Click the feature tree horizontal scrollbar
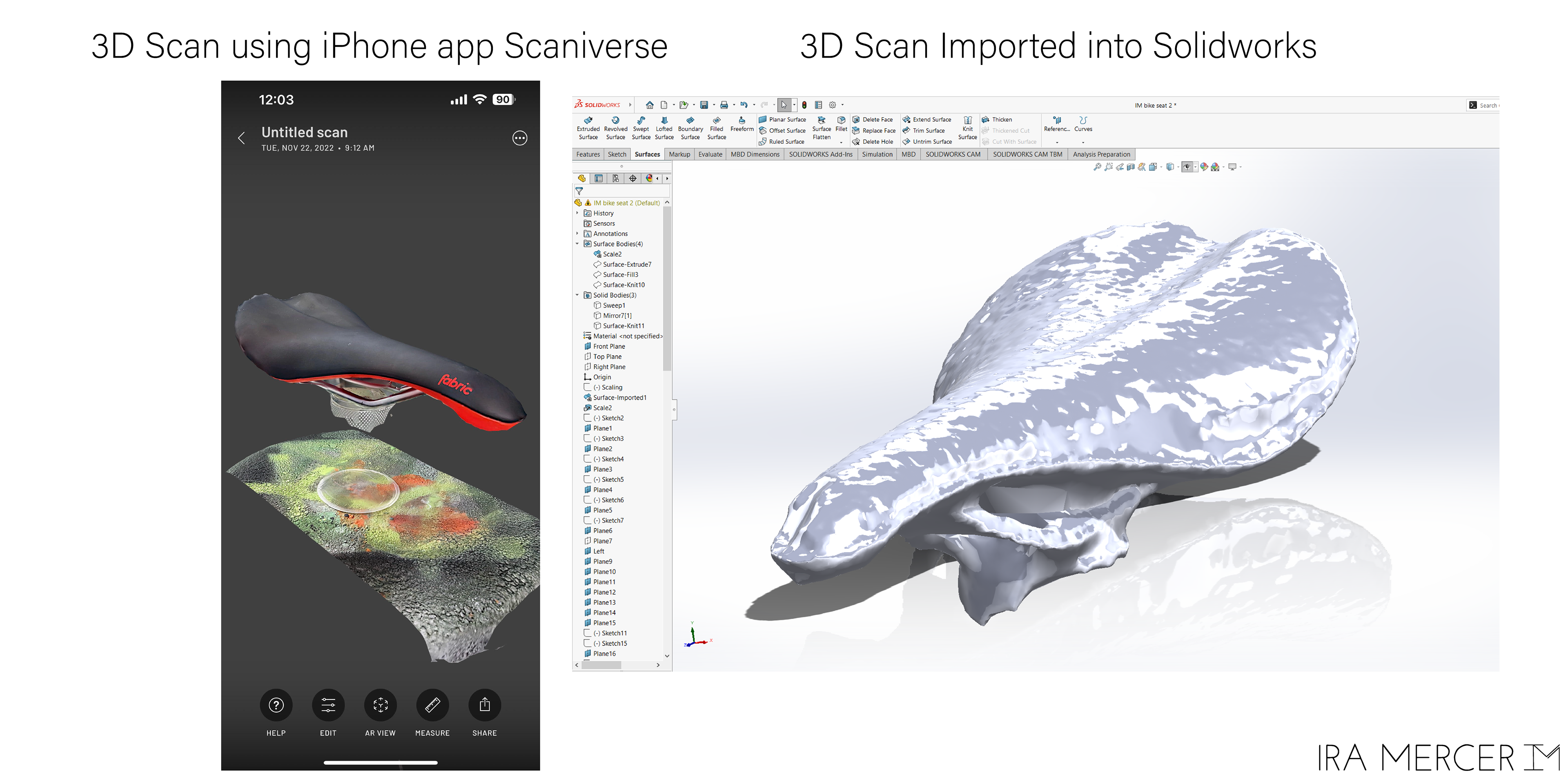Image resolution: width=1568 pixels, height=782 pixels. point(601,665)
